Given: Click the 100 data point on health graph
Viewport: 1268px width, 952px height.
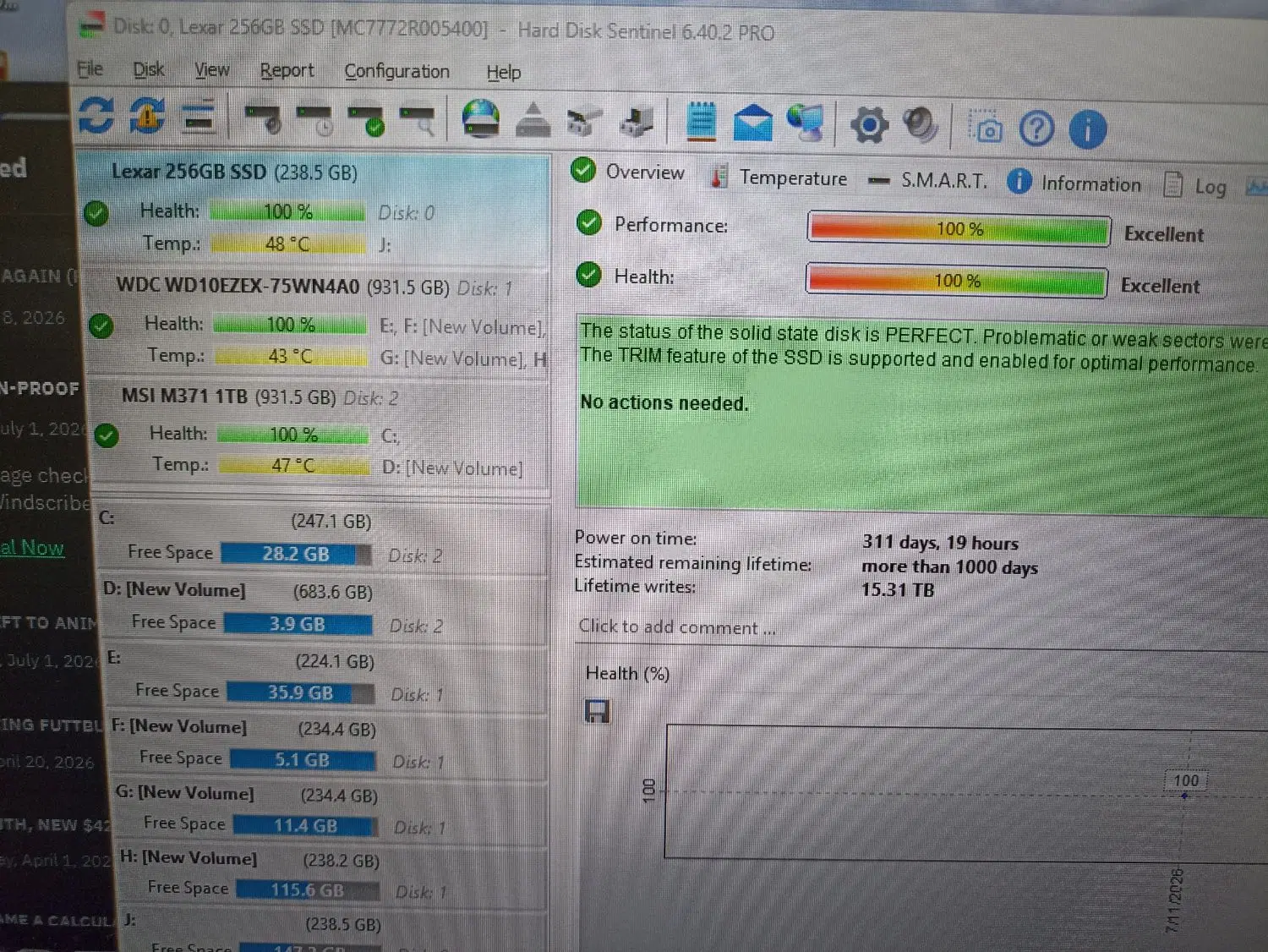Looking at the screenshot, I should click(x=1184, y=796).
